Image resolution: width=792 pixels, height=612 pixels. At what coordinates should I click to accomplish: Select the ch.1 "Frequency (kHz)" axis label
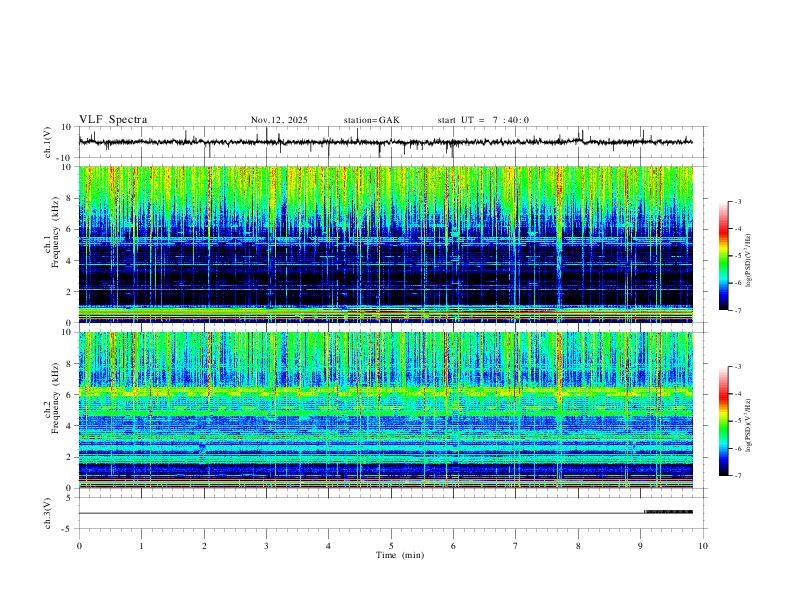[54, 232]
